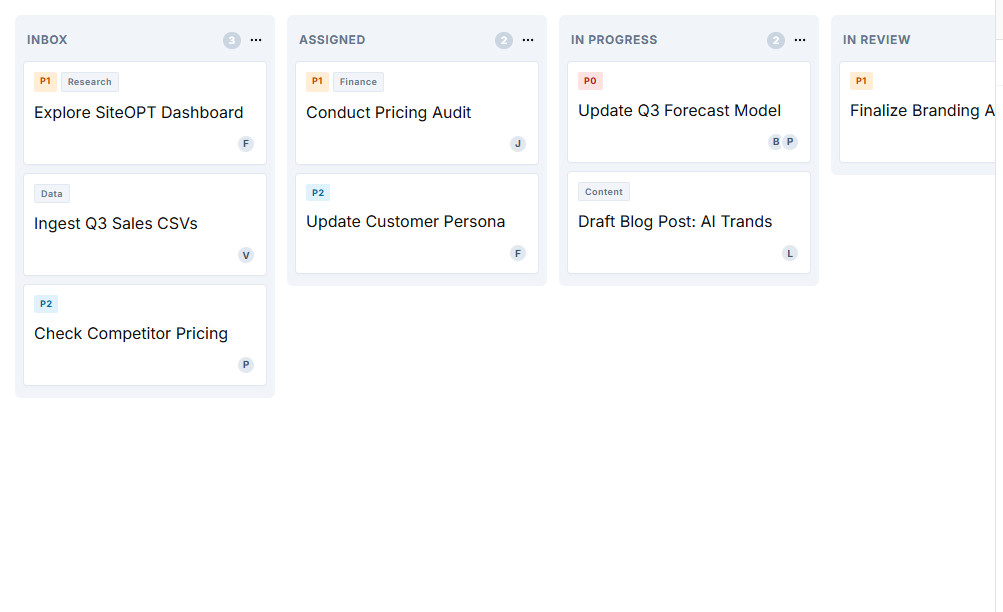This screenshot has width=1003, height=612.
Task: Click the P0 priority tag on Forecast Model
Action: point(590,81)
